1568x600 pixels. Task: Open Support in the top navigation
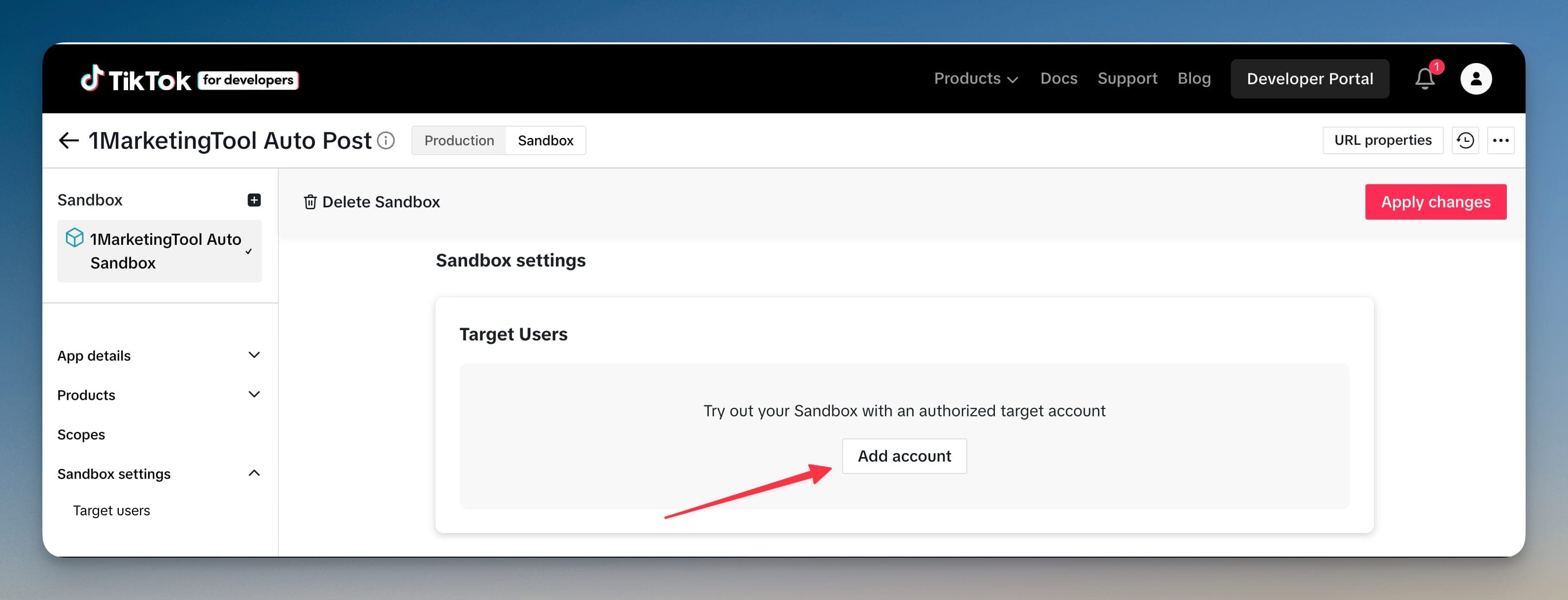1127,78
